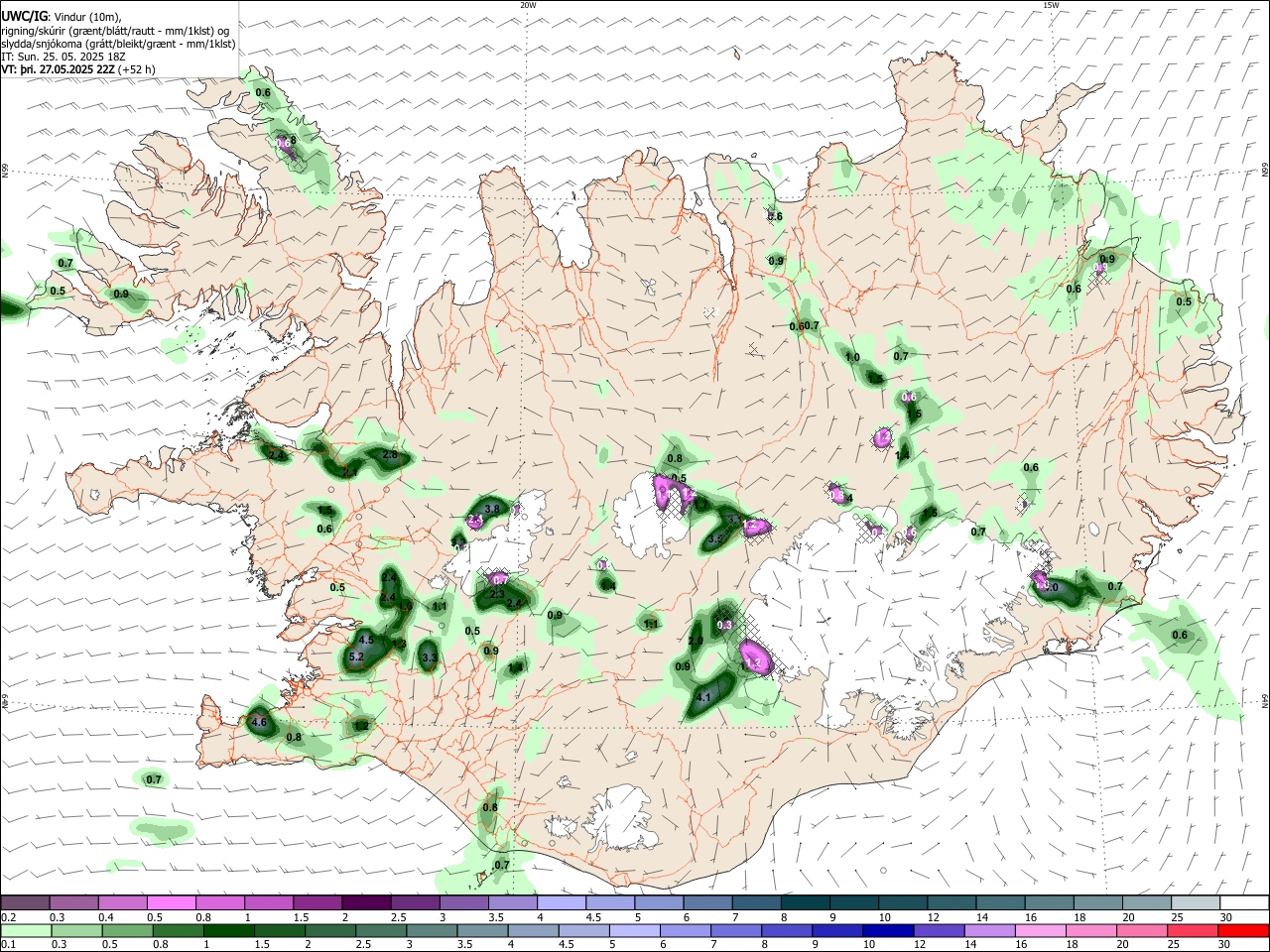Select the pale green 0.1 legend swatch

[x=25, y=930]
